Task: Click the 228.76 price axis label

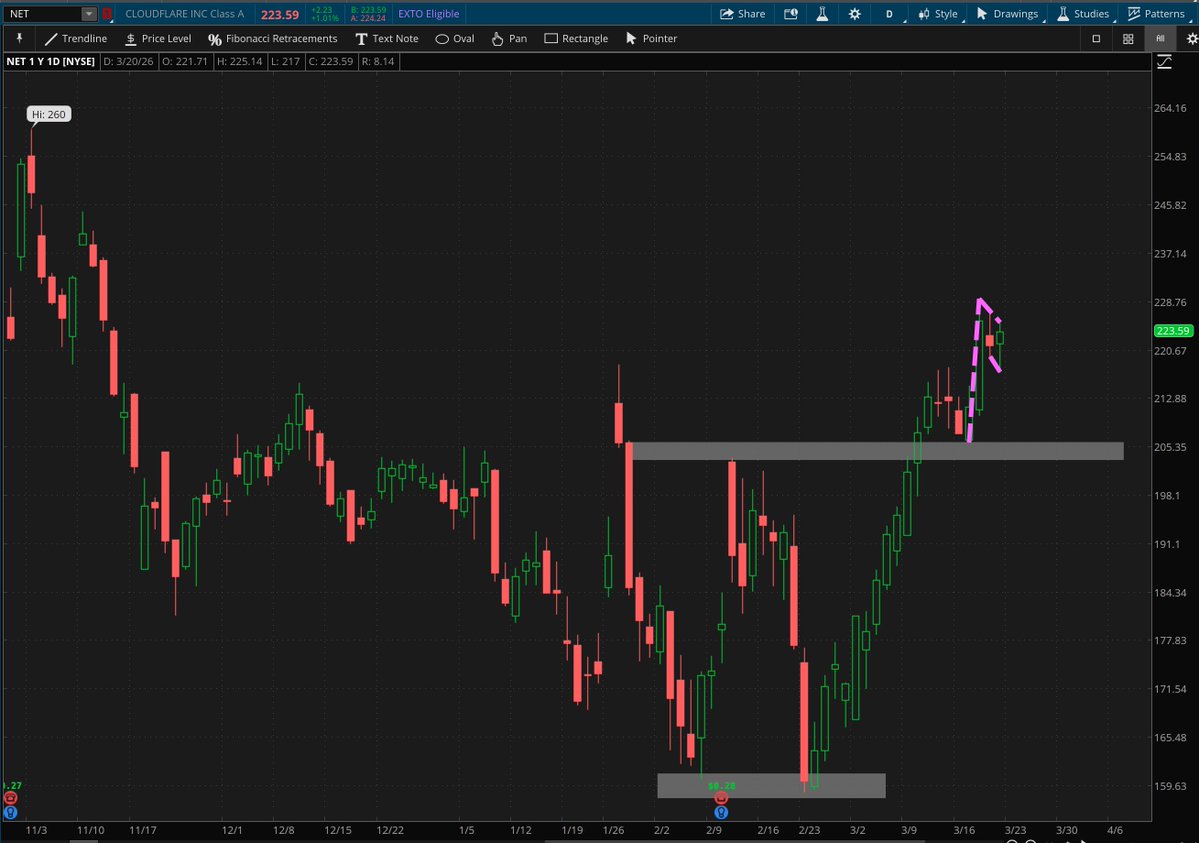Action: [1170, 302]
